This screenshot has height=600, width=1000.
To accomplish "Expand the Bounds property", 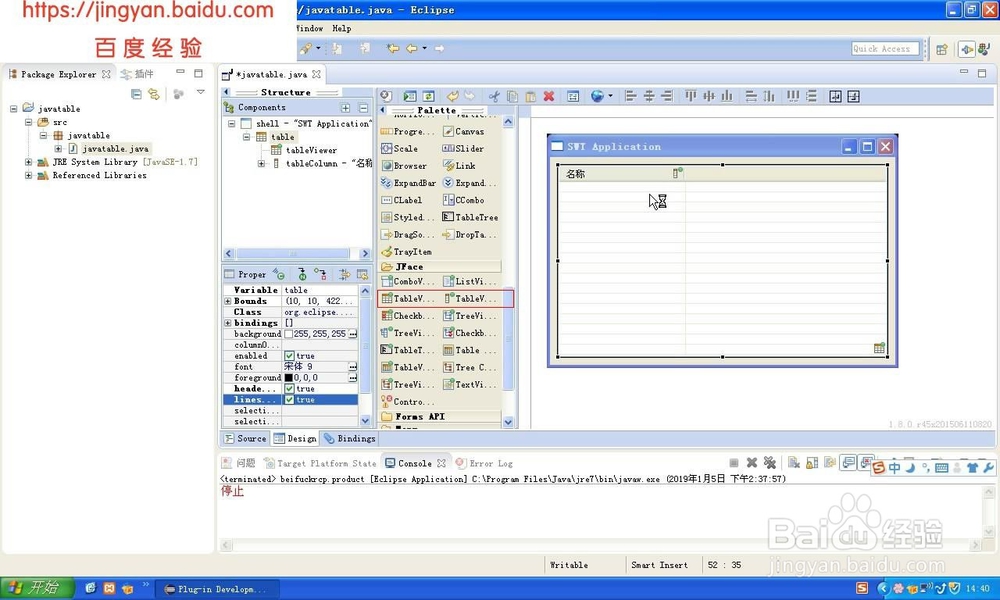I will tap(228, 301).
